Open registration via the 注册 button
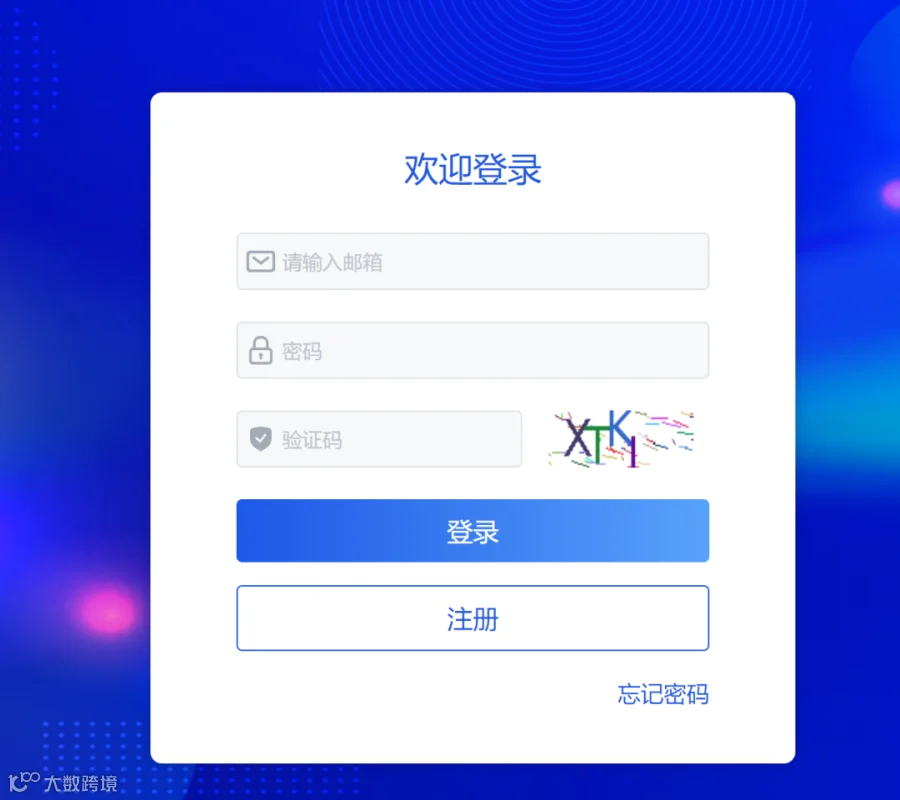 pos(472,618)
